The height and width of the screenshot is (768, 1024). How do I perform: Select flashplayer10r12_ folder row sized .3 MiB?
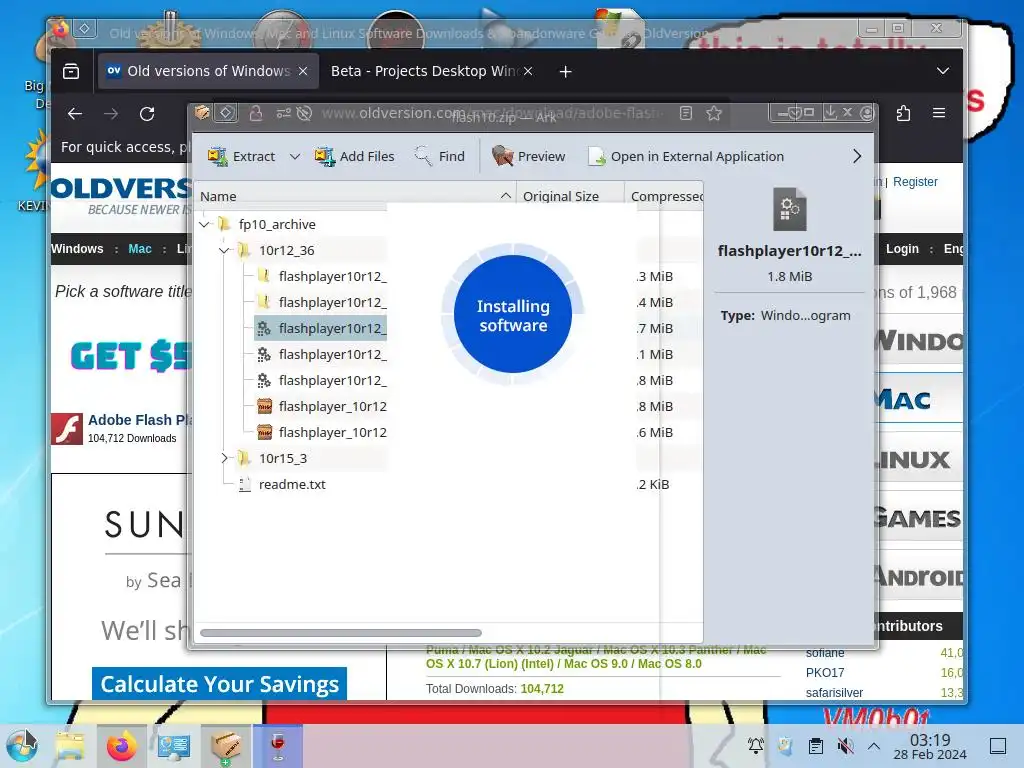[320, 276]
